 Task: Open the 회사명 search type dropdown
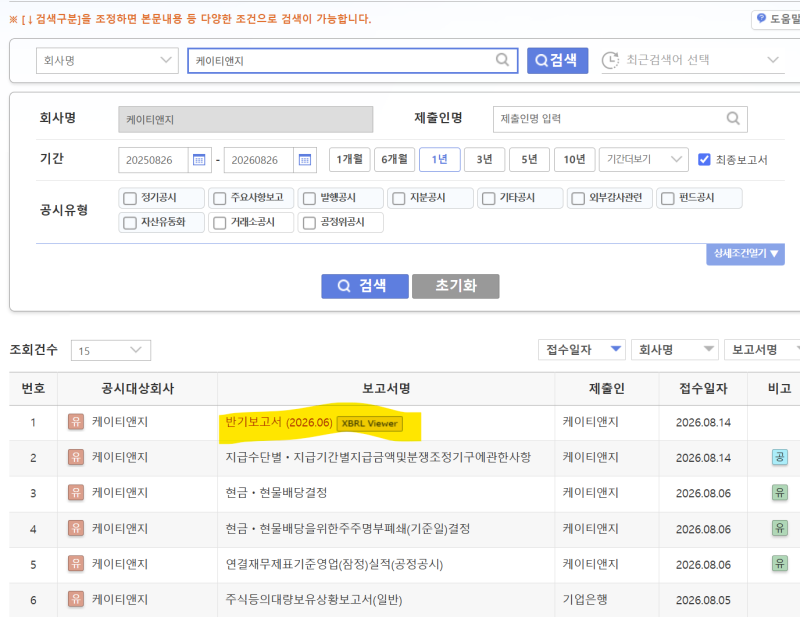click(x=107, y=60)
